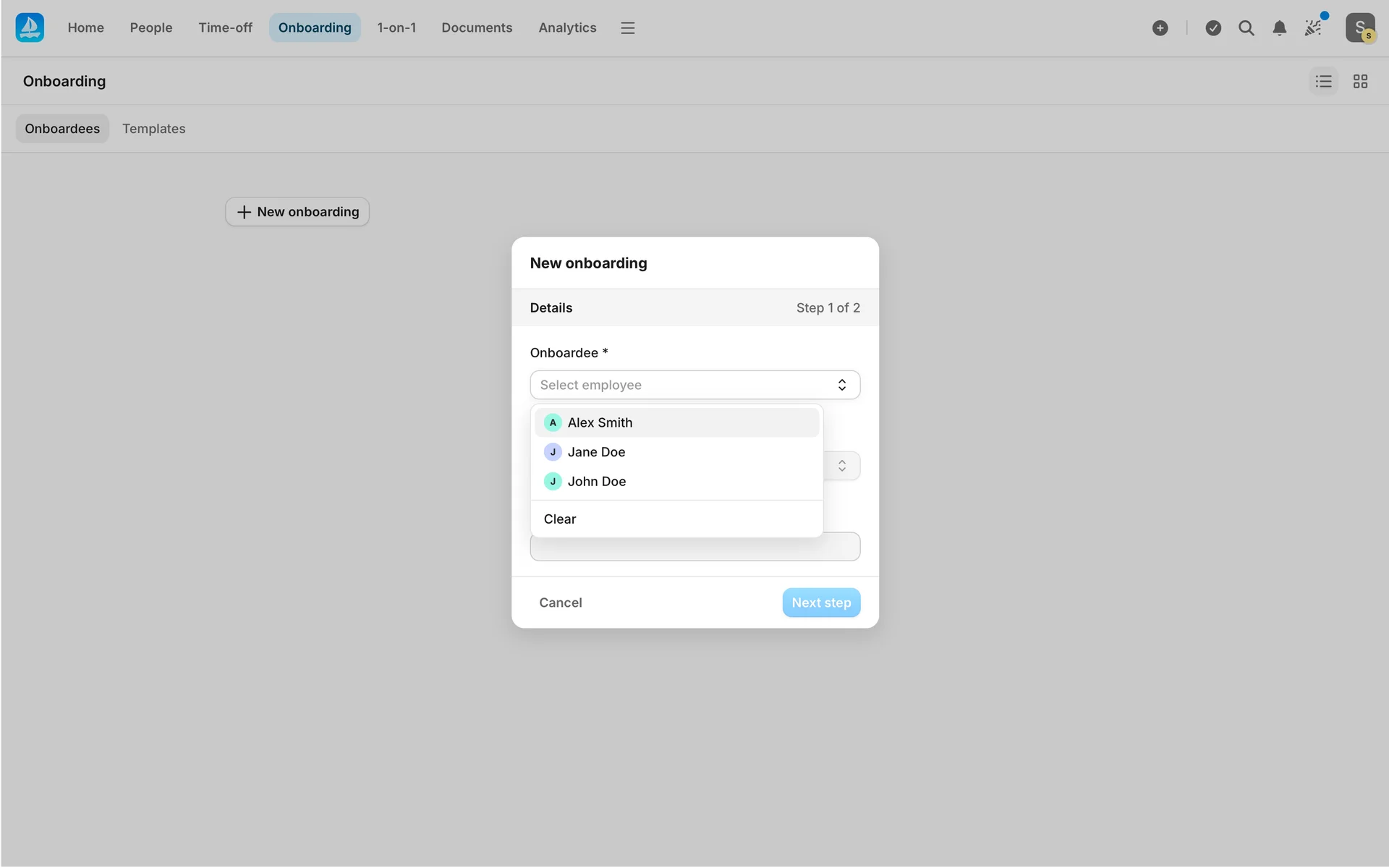Screen dimensions: 1389x868
Task: Click the search magnifier icon
Action: tap(1246, 27)
